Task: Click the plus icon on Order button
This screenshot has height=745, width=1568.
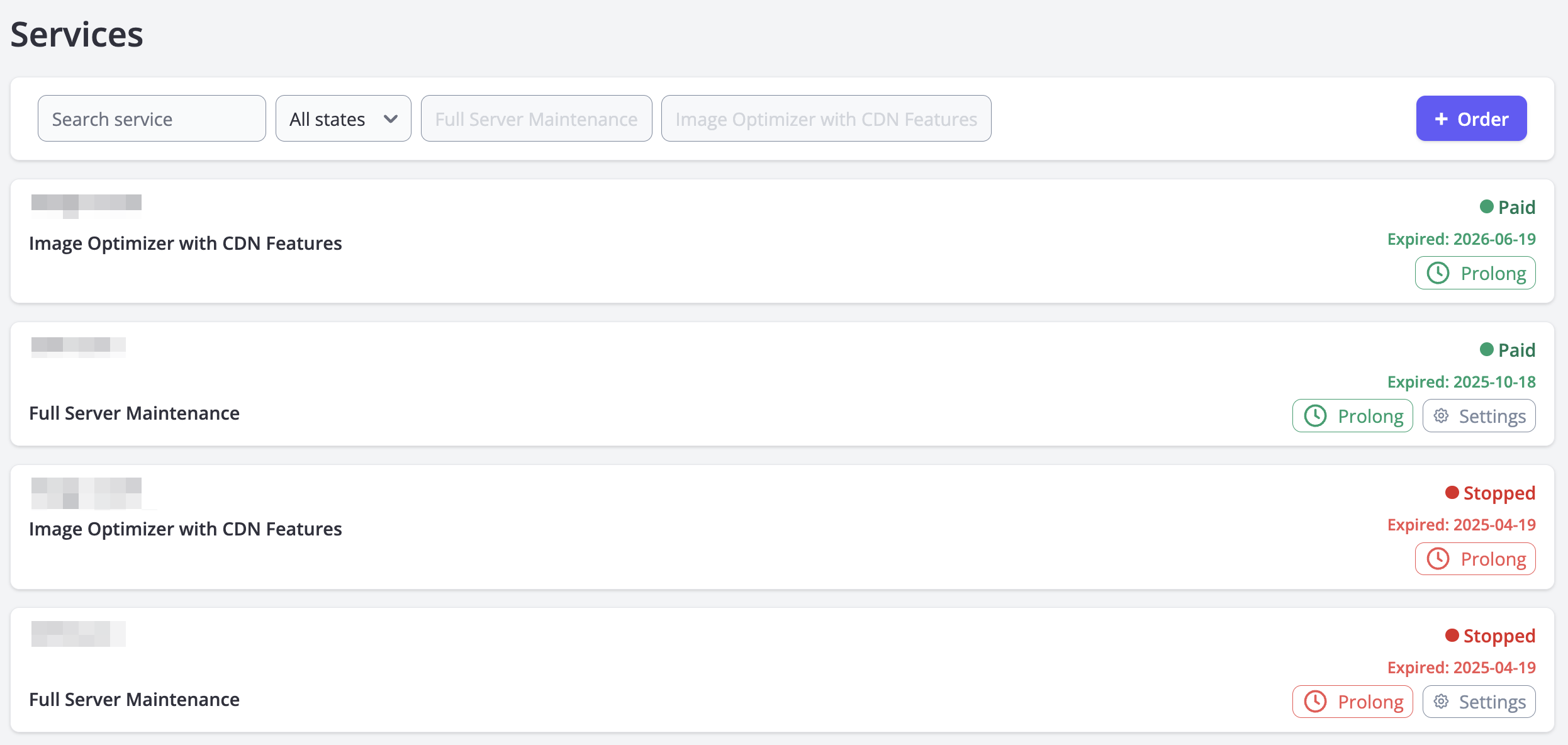Action: [1441, 119]
